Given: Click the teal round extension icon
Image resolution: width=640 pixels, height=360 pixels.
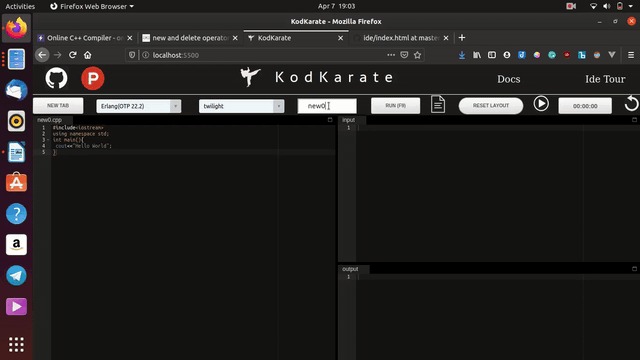Looking at the screenshot, I should pyautogui.click(x=552, y=55).
